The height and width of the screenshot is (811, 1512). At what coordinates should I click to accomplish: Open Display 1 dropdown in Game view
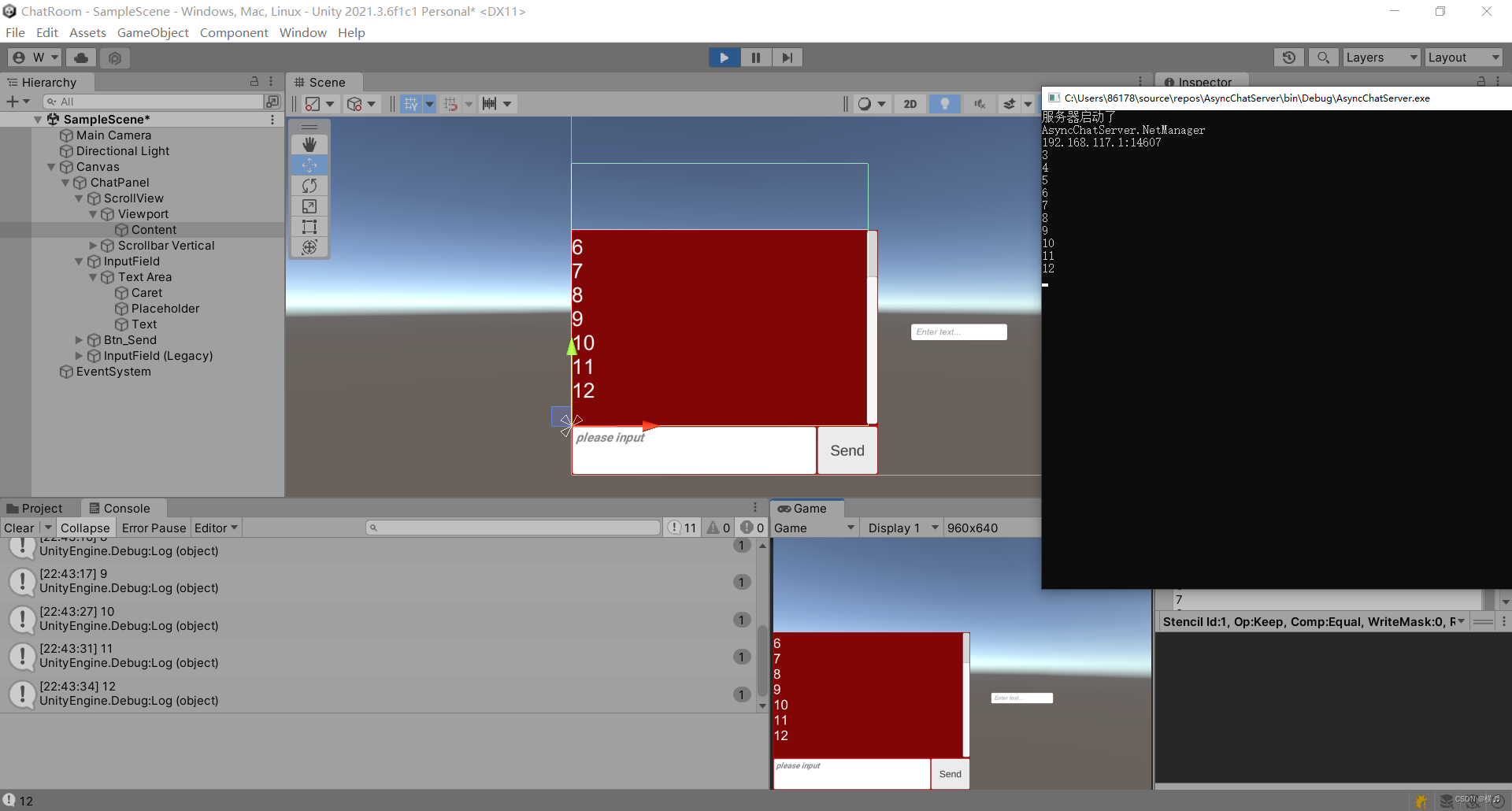click(x=902, y=528)
